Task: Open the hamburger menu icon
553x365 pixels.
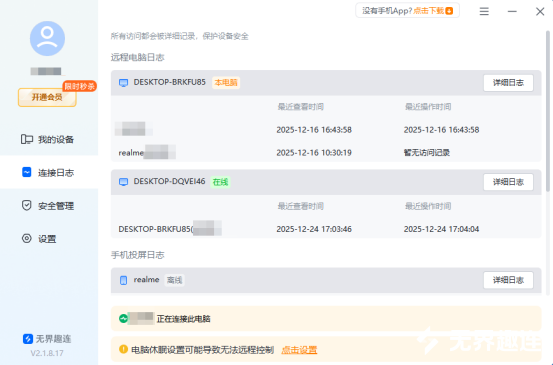Action: (484, 12)
